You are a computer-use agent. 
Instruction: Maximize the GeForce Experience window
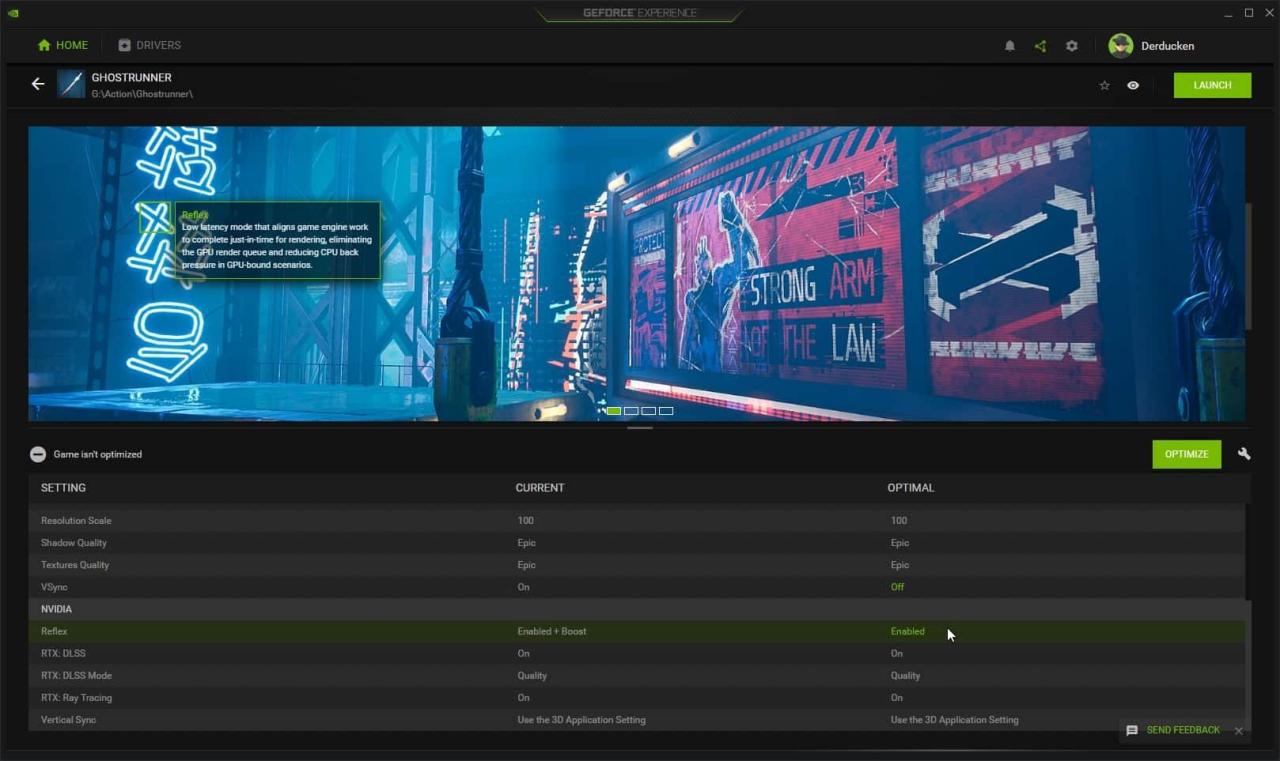[x=1248, y=13]
